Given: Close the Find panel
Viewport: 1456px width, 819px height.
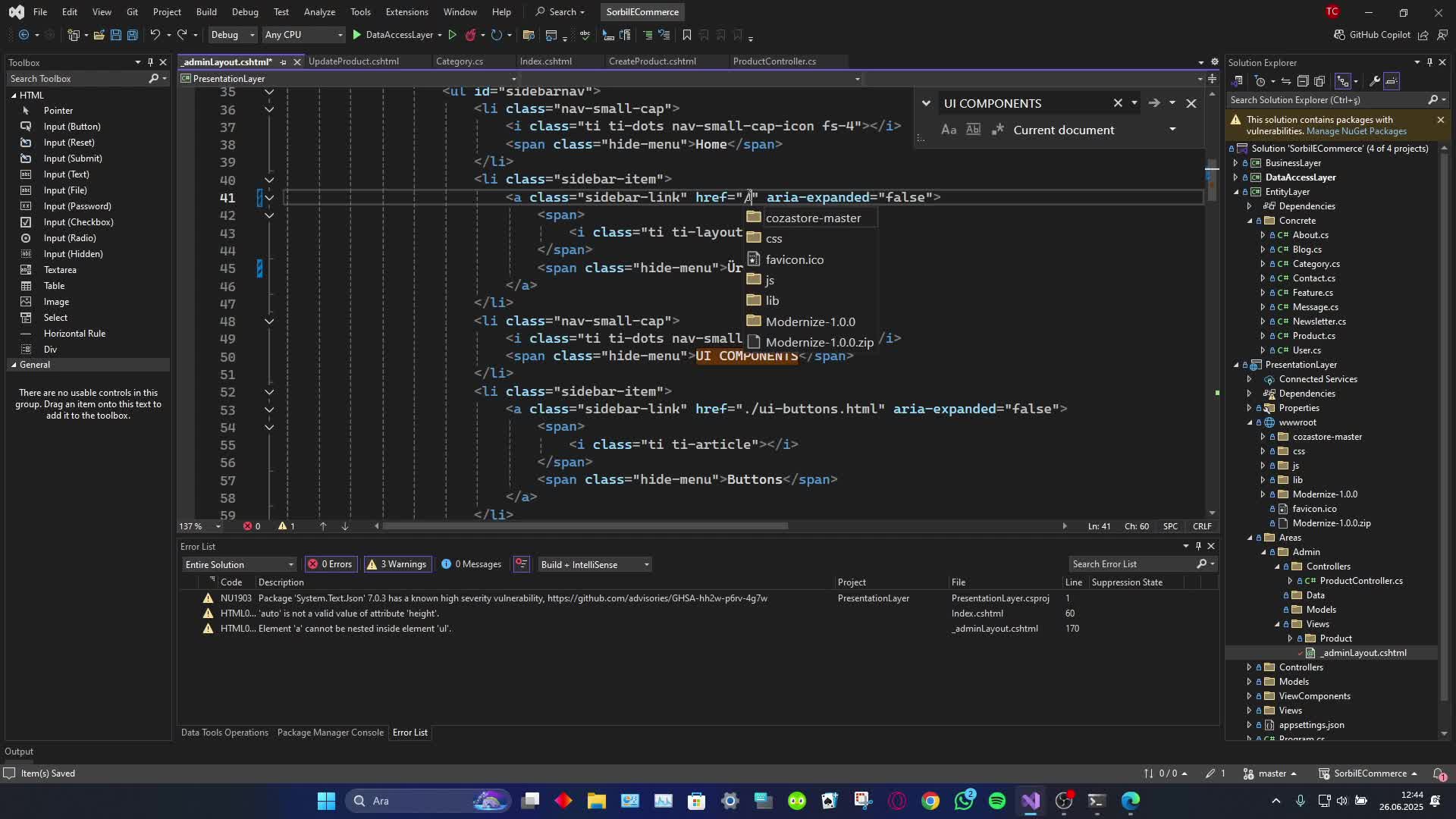Looking at the screenshot, I should pos(1191,103).
